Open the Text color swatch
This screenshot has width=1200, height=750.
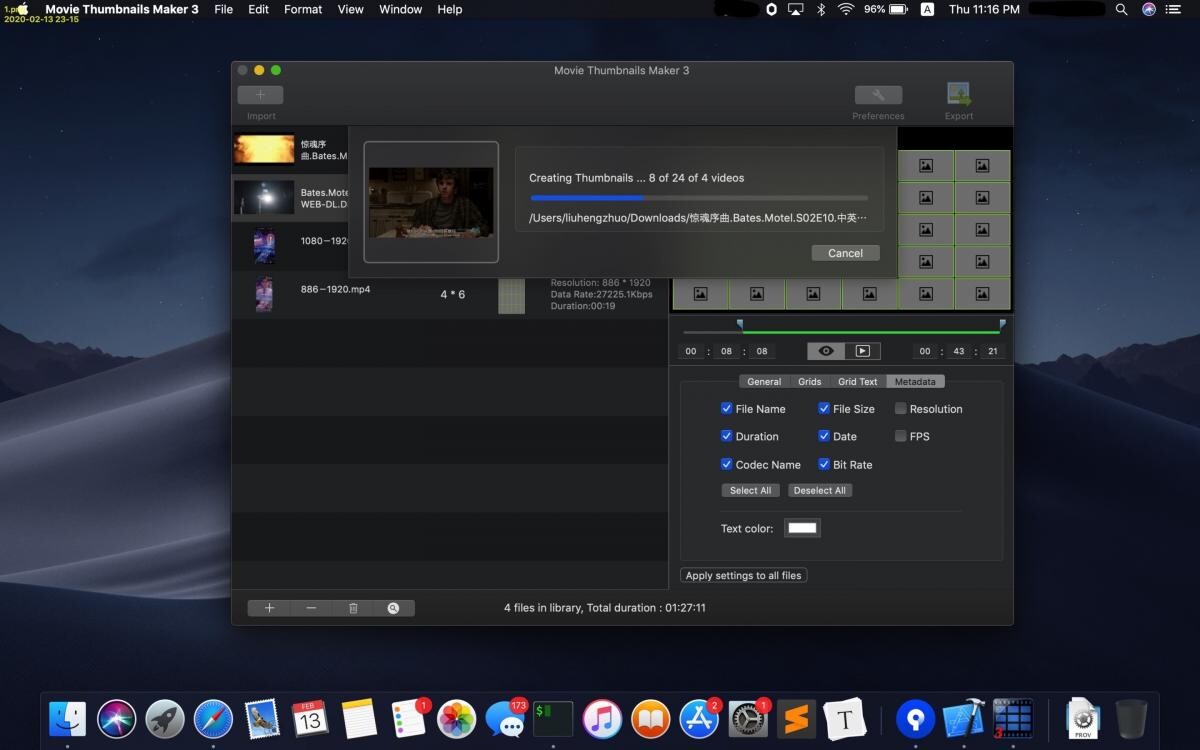[x=802, y=528]
